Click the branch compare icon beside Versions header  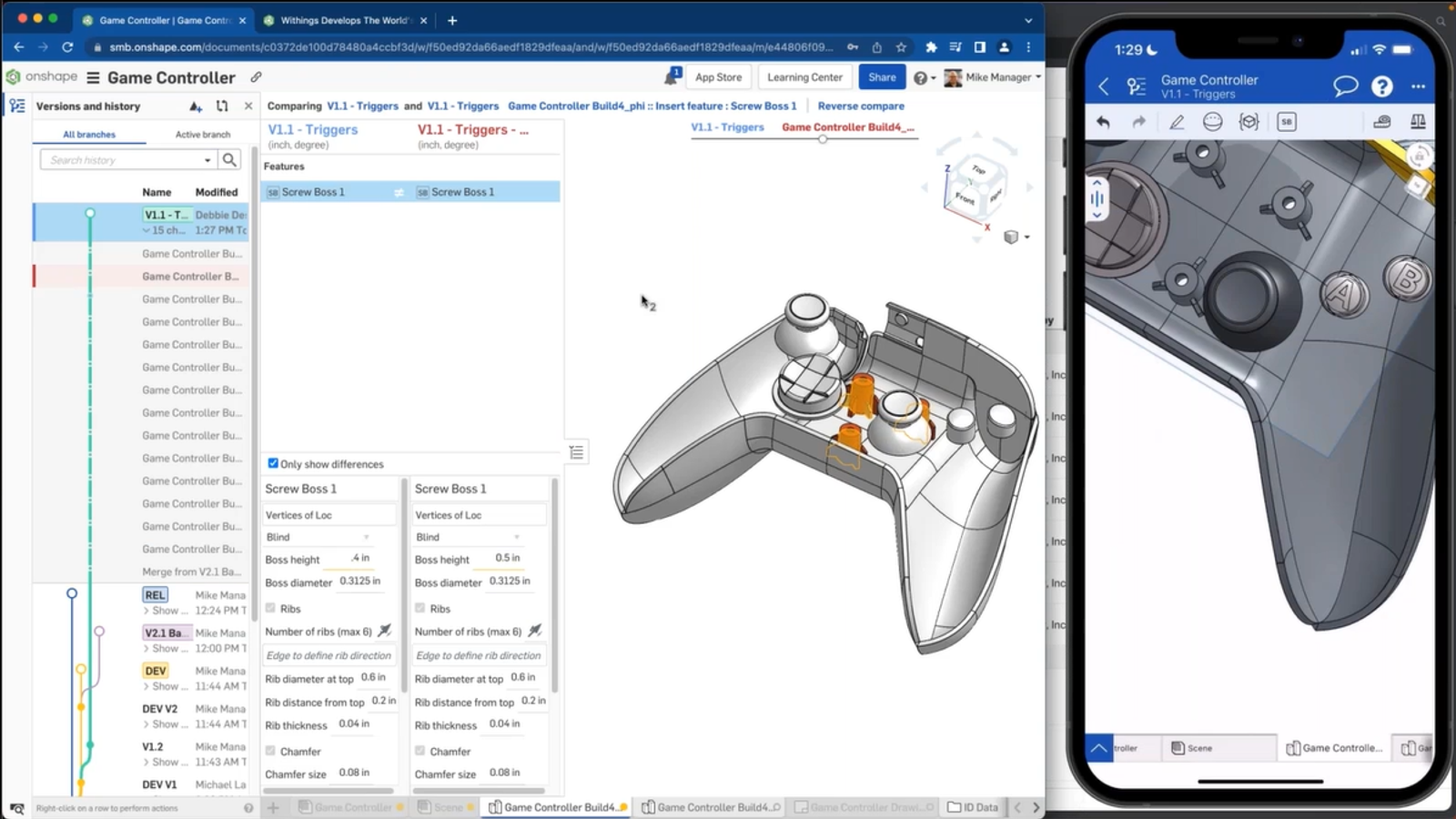pos(222,106)
